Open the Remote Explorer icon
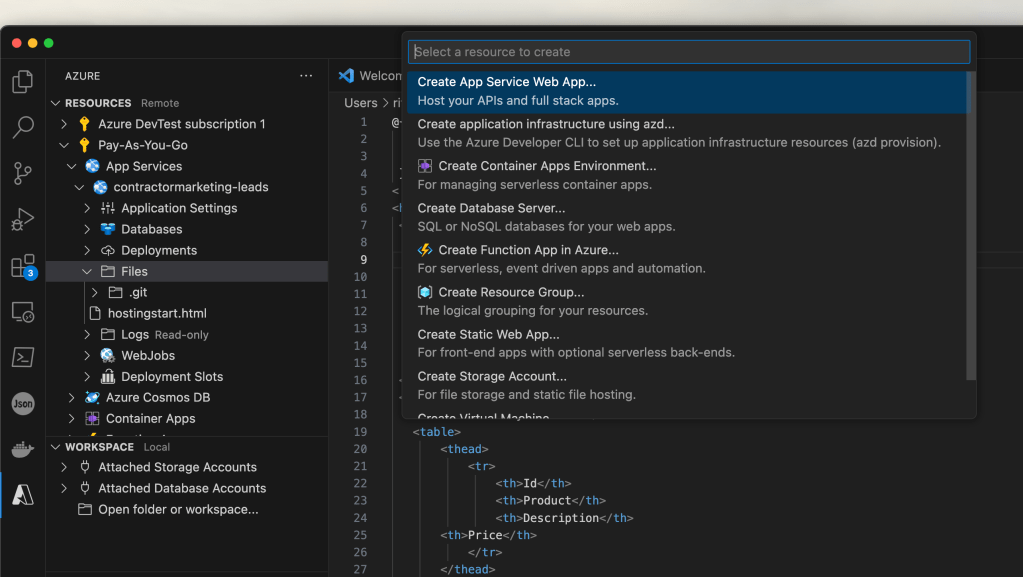 (23, 312)
